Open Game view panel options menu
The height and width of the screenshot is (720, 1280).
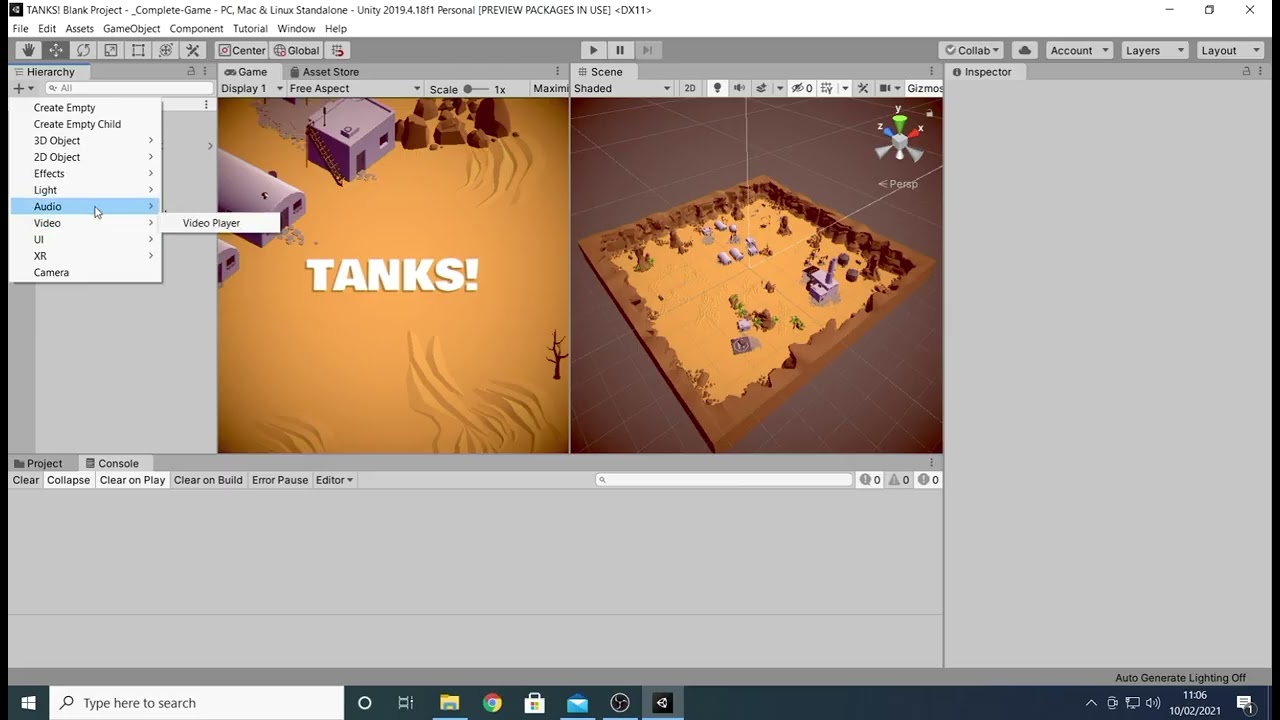(x=558, y=72)
